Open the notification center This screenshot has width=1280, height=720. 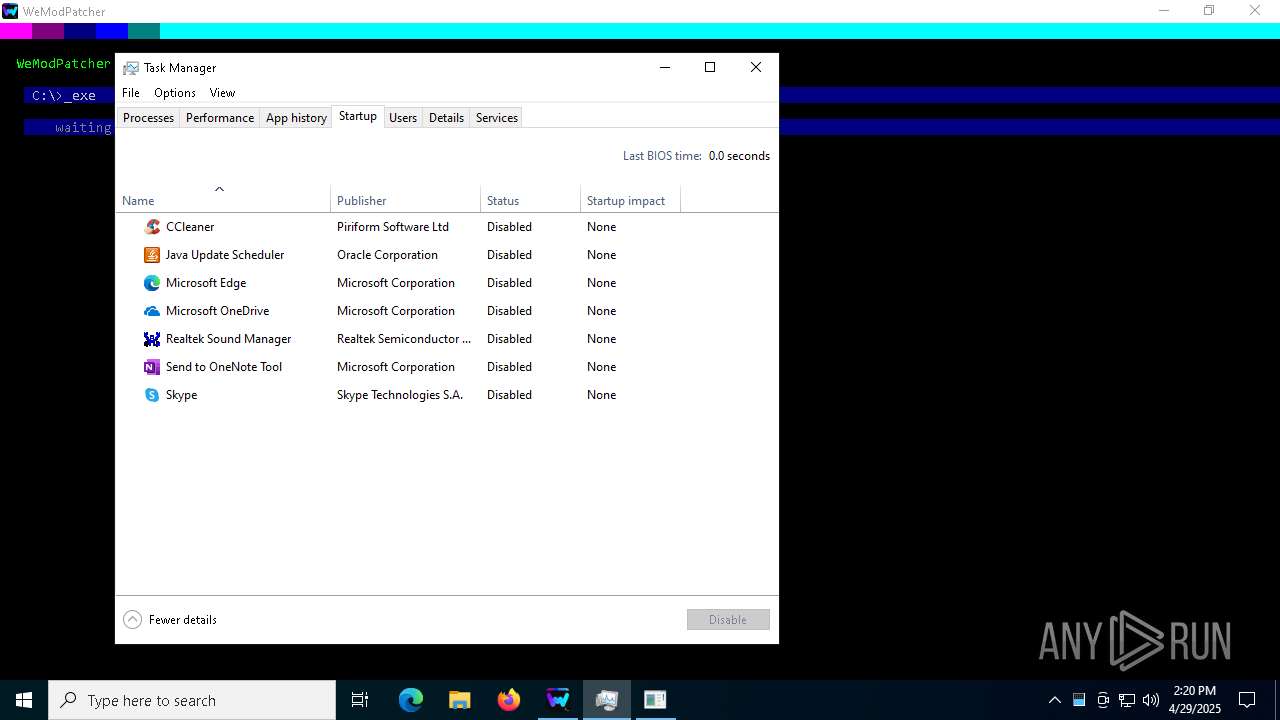point(1247,700)
